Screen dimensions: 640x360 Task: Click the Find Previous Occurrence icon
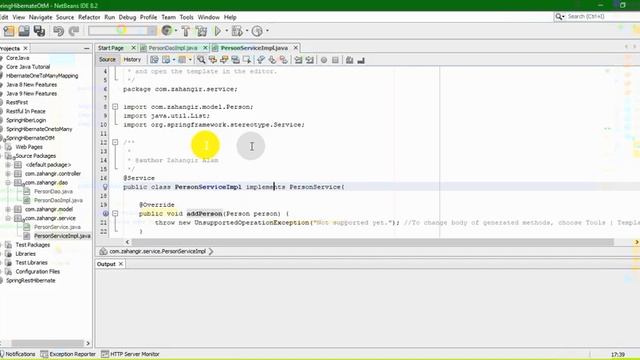coord(213,60)
